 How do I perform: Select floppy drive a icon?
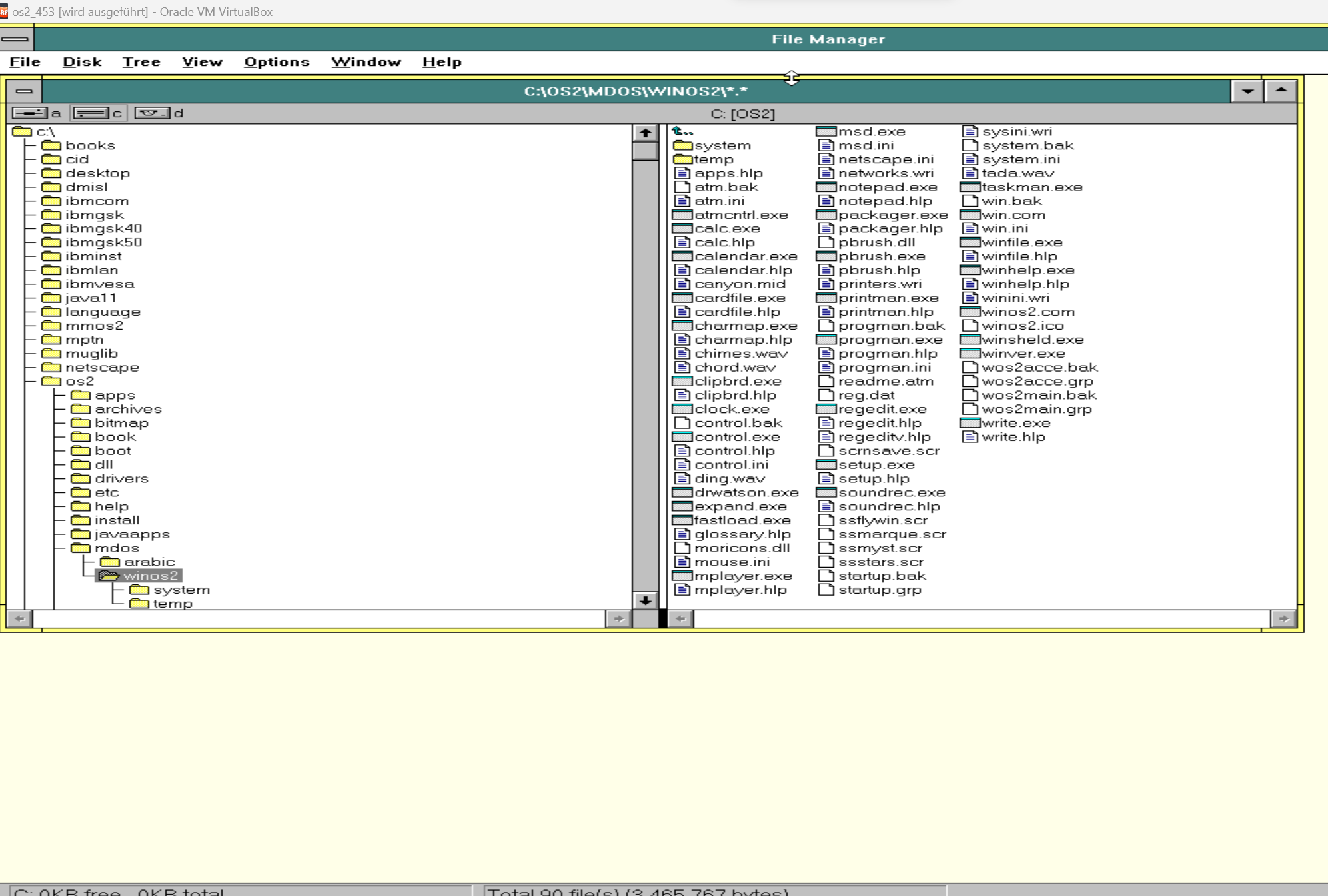pos(30,113)
